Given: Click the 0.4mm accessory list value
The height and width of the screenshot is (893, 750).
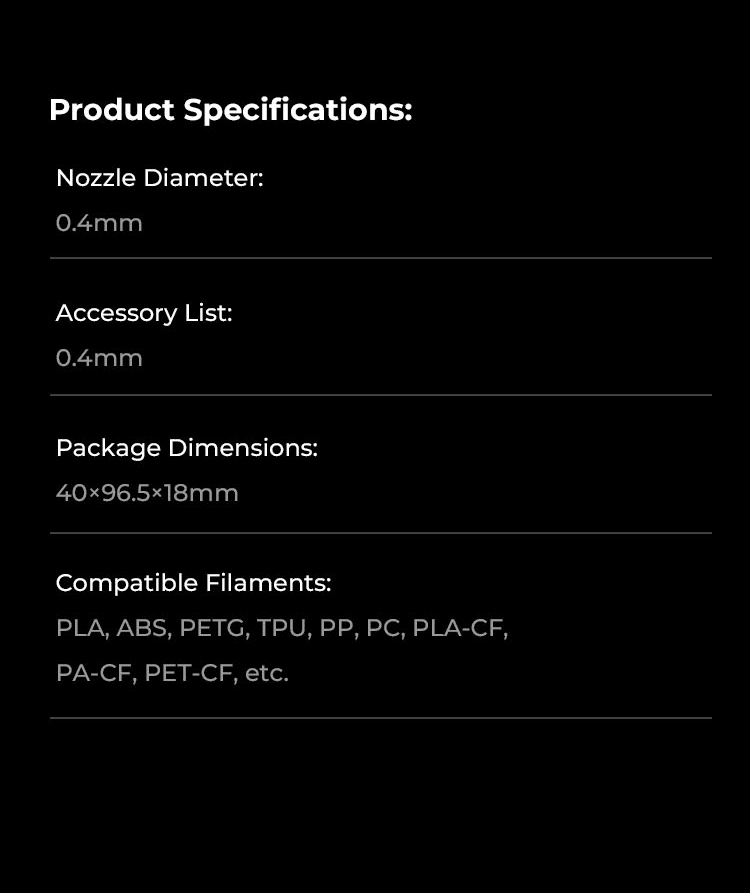Looking at the screenshot, I should (99, 358).
